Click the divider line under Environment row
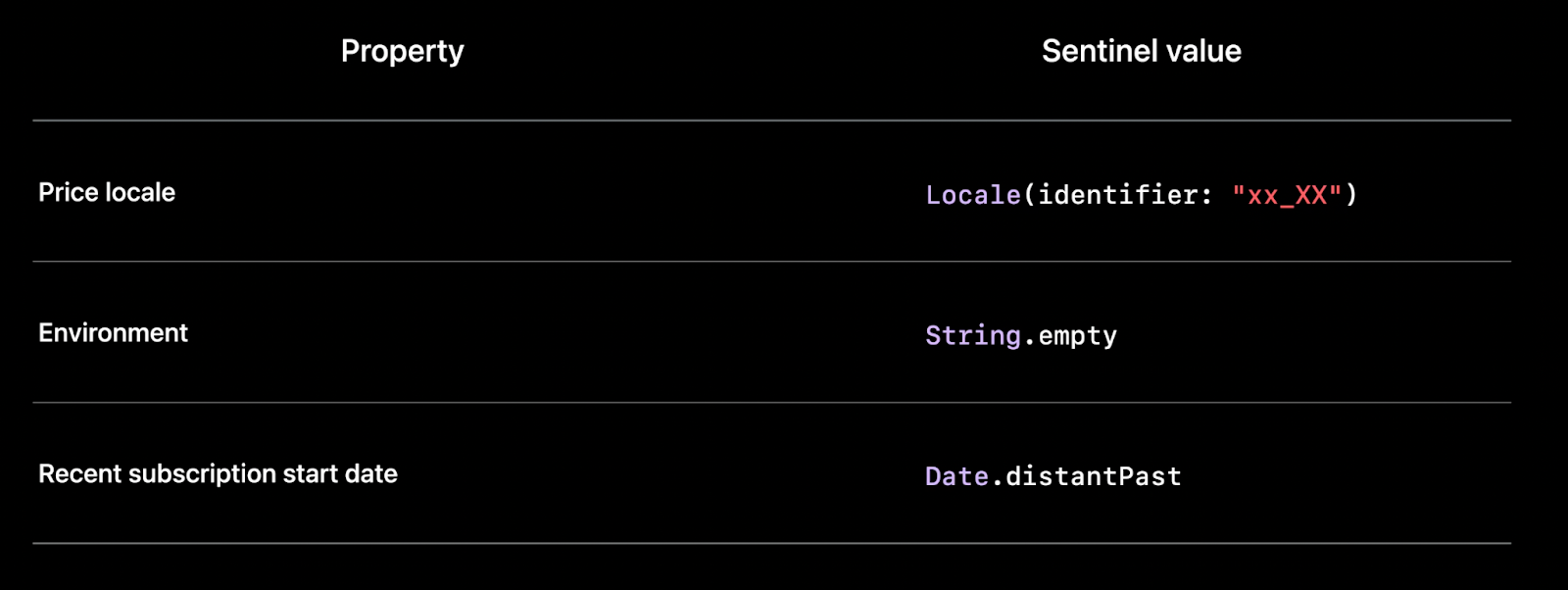The width and height of the screenshot is (1568, 590). click(772, 403)
